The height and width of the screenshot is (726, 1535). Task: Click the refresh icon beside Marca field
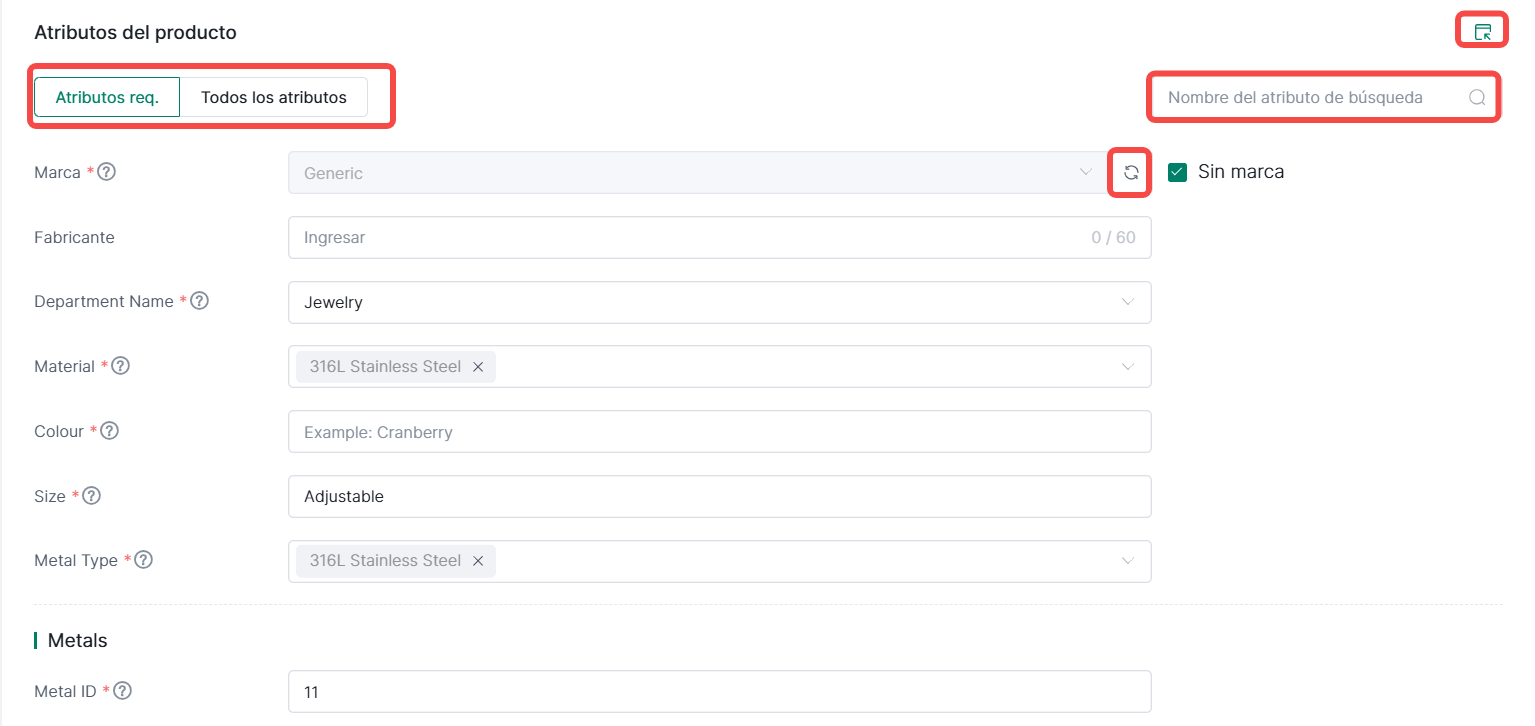click(1131, 173)
